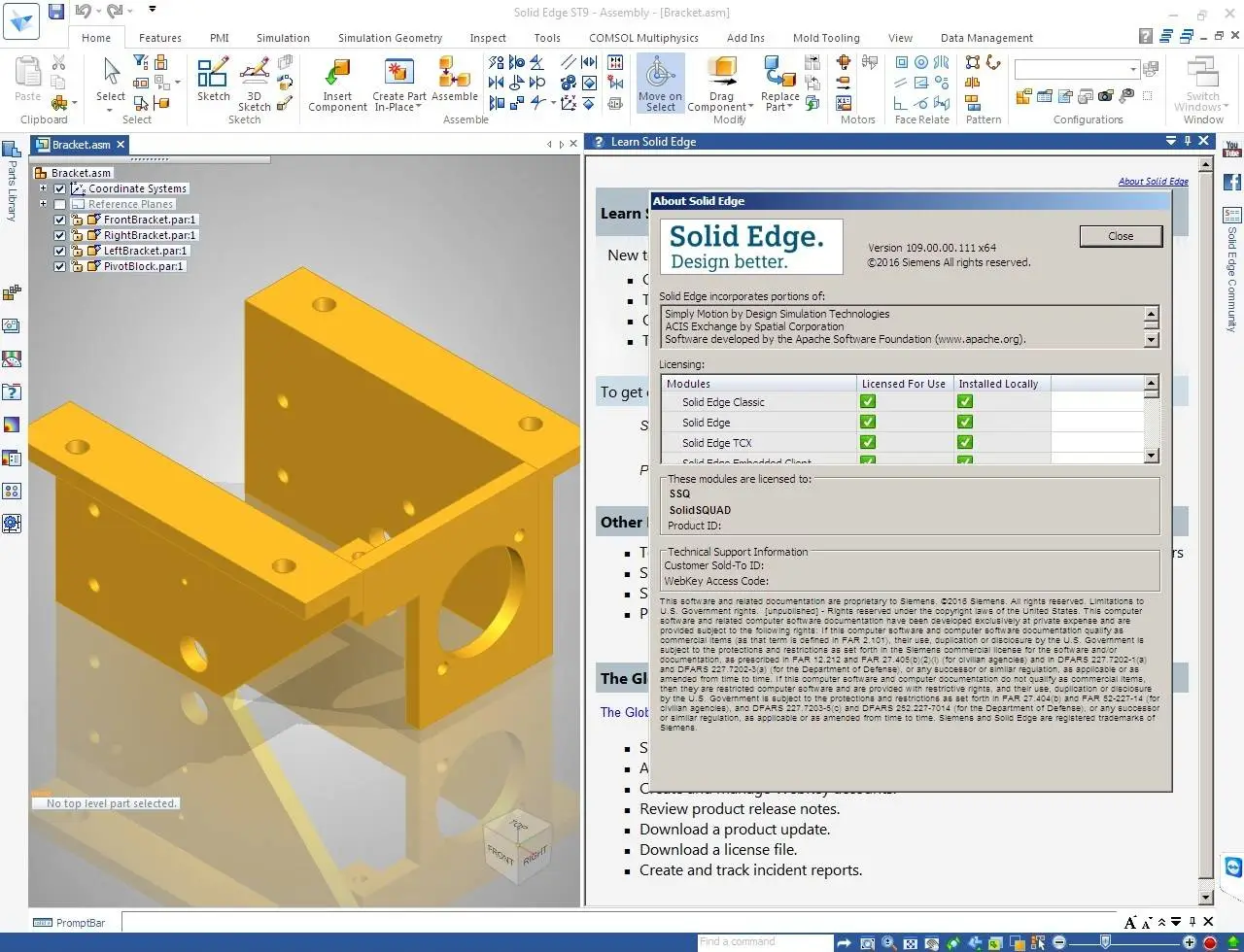Click the Save icon in quick access toolbar
This screenshot has width=1244, height=952.
coord(56,12)
